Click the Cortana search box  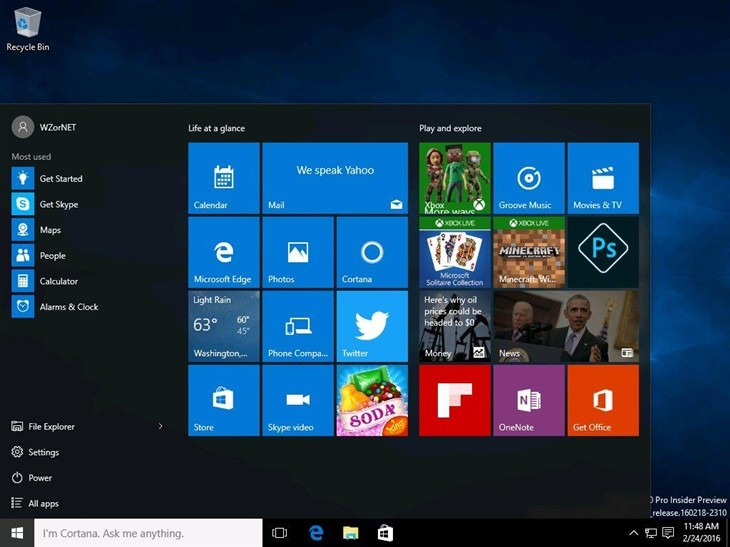[x=148, y=533]
